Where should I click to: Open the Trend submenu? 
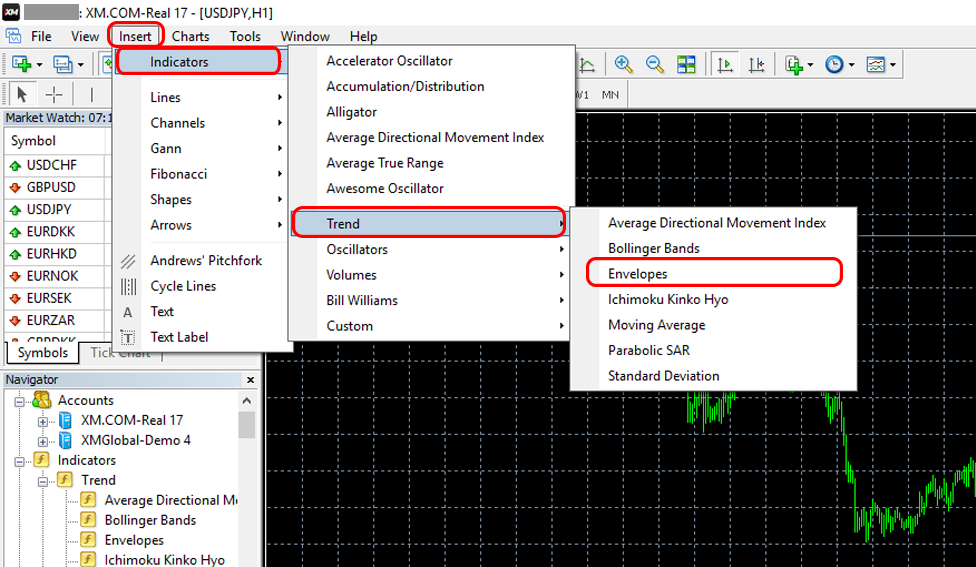[429, 223]
